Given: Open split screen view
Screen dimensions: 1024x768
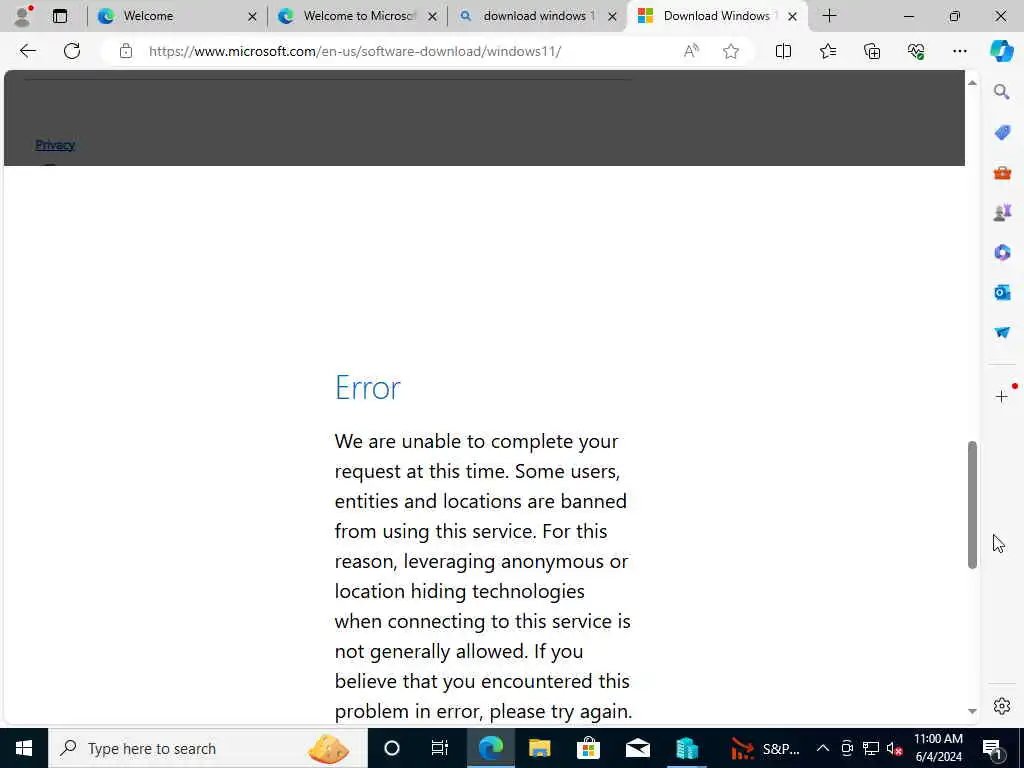Looking at the screenshot, I should 783,51.
